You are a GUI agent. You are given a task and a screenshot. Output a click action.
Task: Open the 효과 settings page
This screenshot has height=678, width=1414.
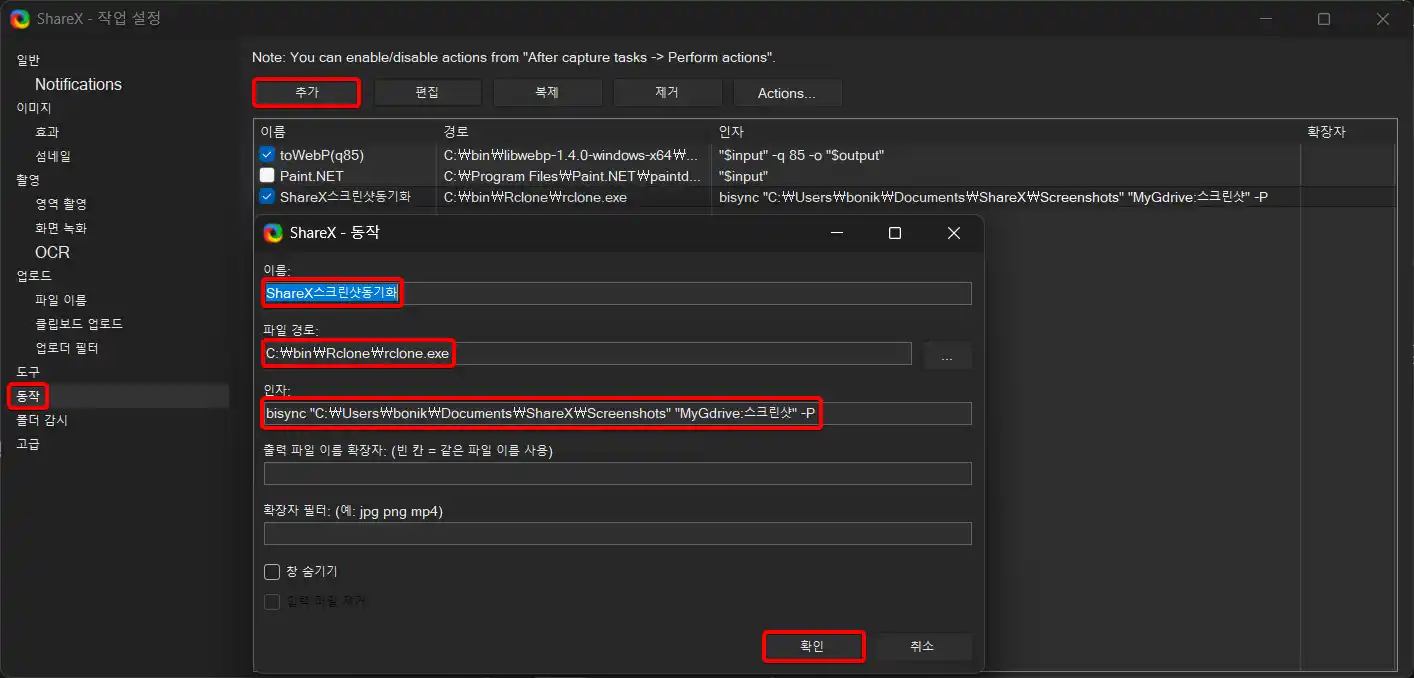point(47,132)
